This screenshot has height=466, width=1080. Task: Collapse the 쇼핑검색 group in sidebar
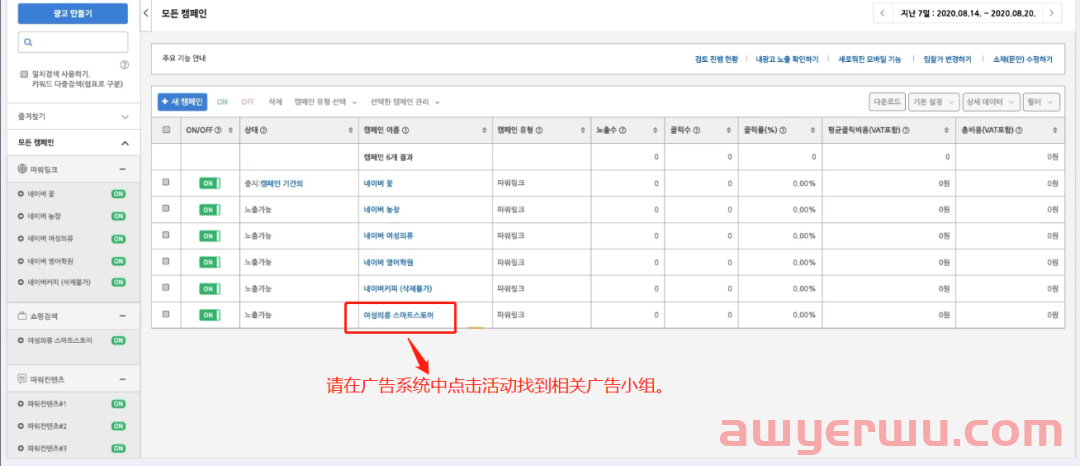(x=122, y=316)
